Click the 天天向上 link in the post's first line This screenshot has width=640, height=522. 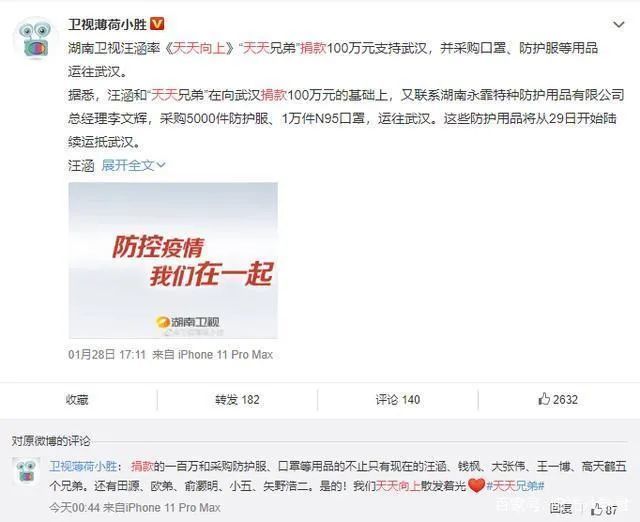[x=199, y=48]
